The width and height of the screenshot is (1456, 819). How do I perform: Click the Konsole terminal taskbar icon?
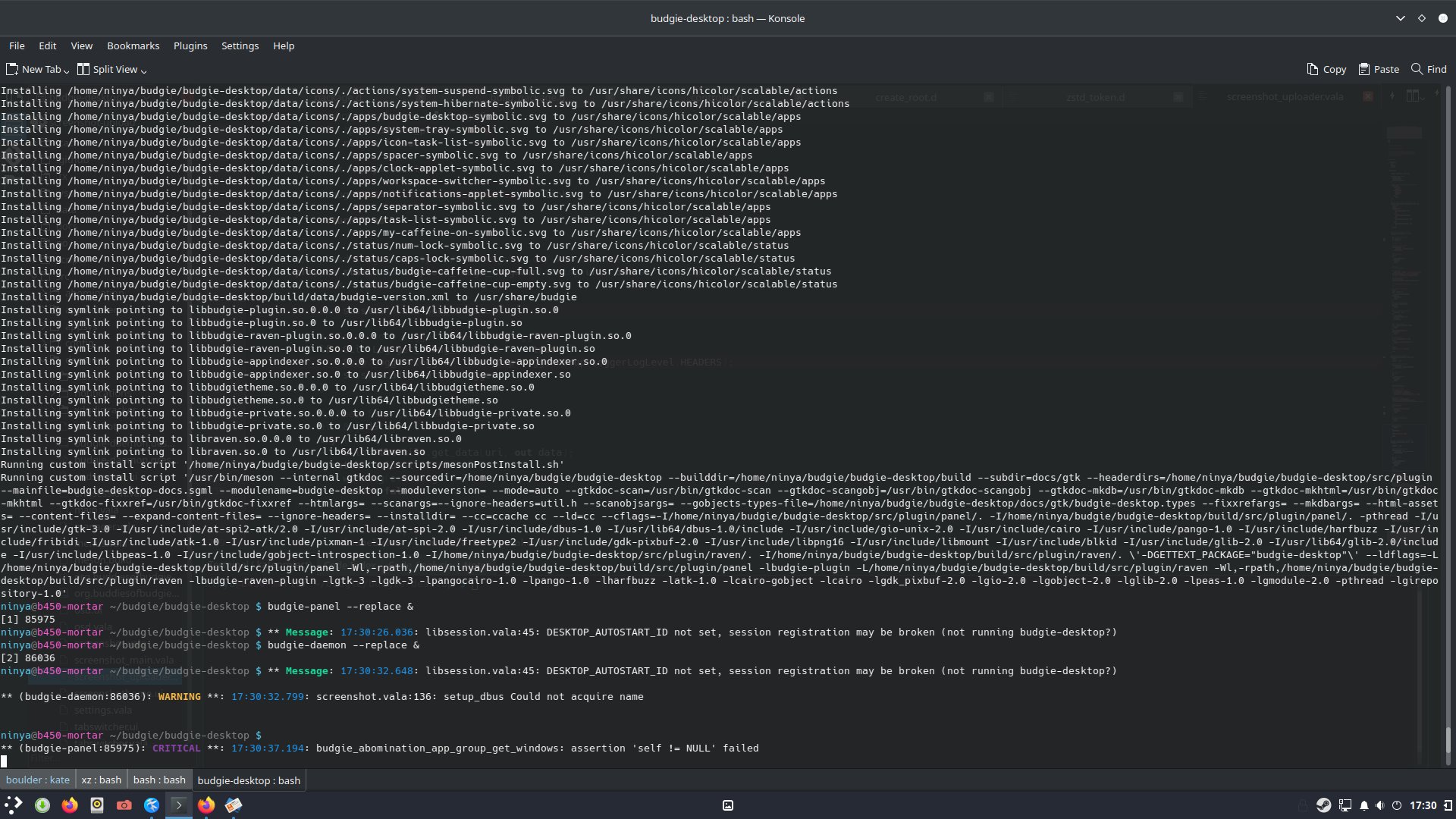(179, 805)
